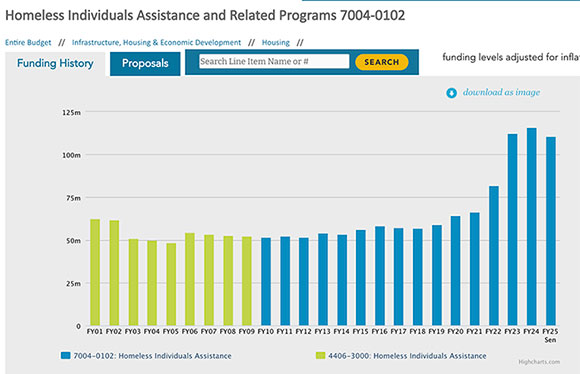Toggle the blue 7004-0102 legend swatch
The width and height of the screenshot is (580, 374).
click(x=65, y=356)
